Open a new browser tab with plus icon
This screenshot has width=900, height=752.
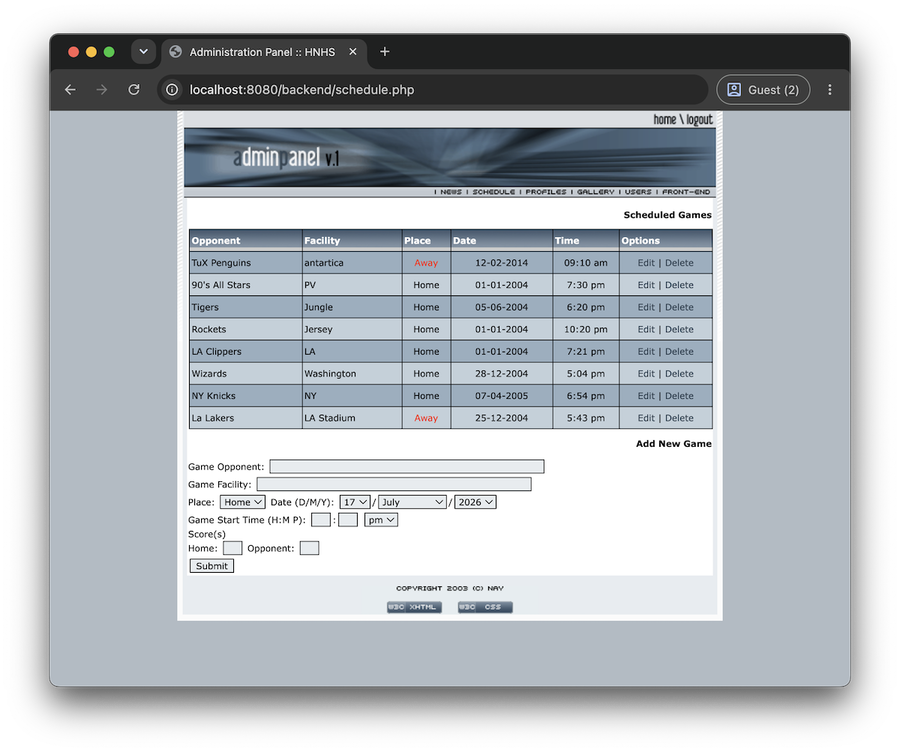pos(385,52)
